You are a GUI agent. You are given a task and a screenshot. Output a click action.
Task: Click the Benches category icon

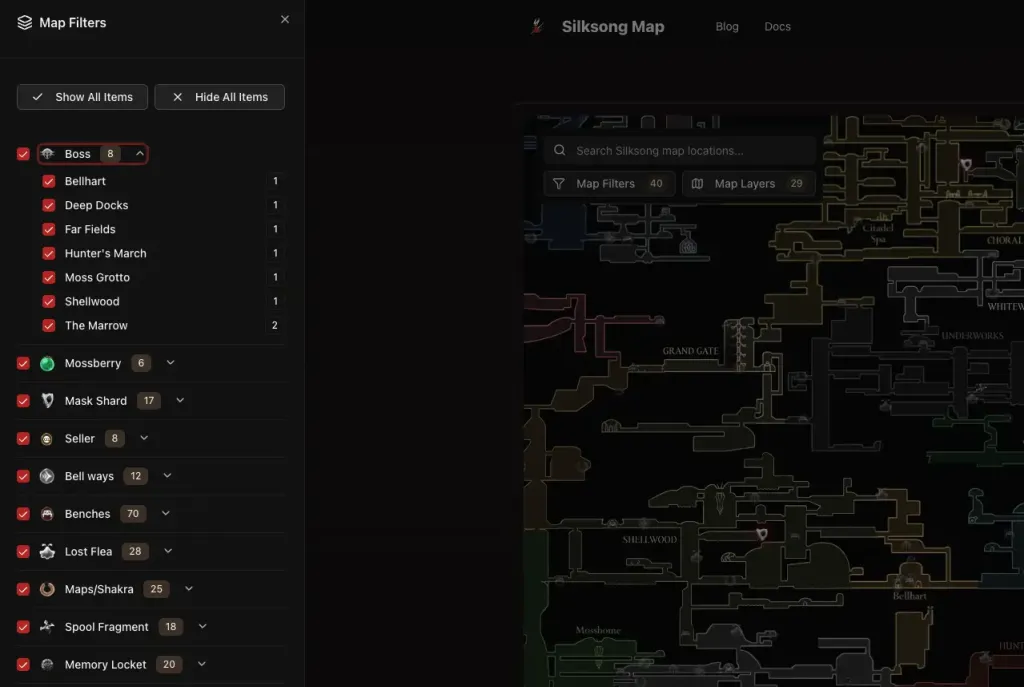tap(47, 514)
